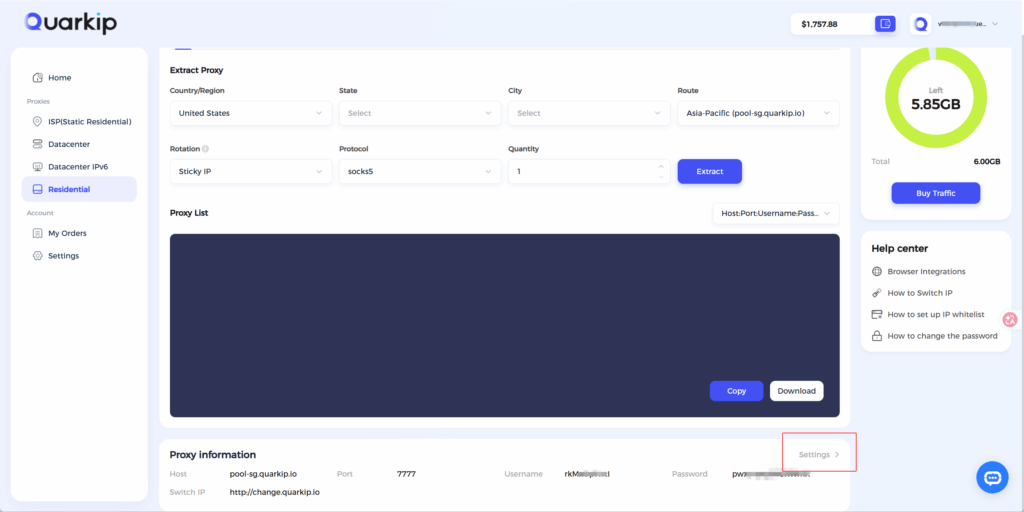Open the State select dropdown

click(x=420, y=113)
